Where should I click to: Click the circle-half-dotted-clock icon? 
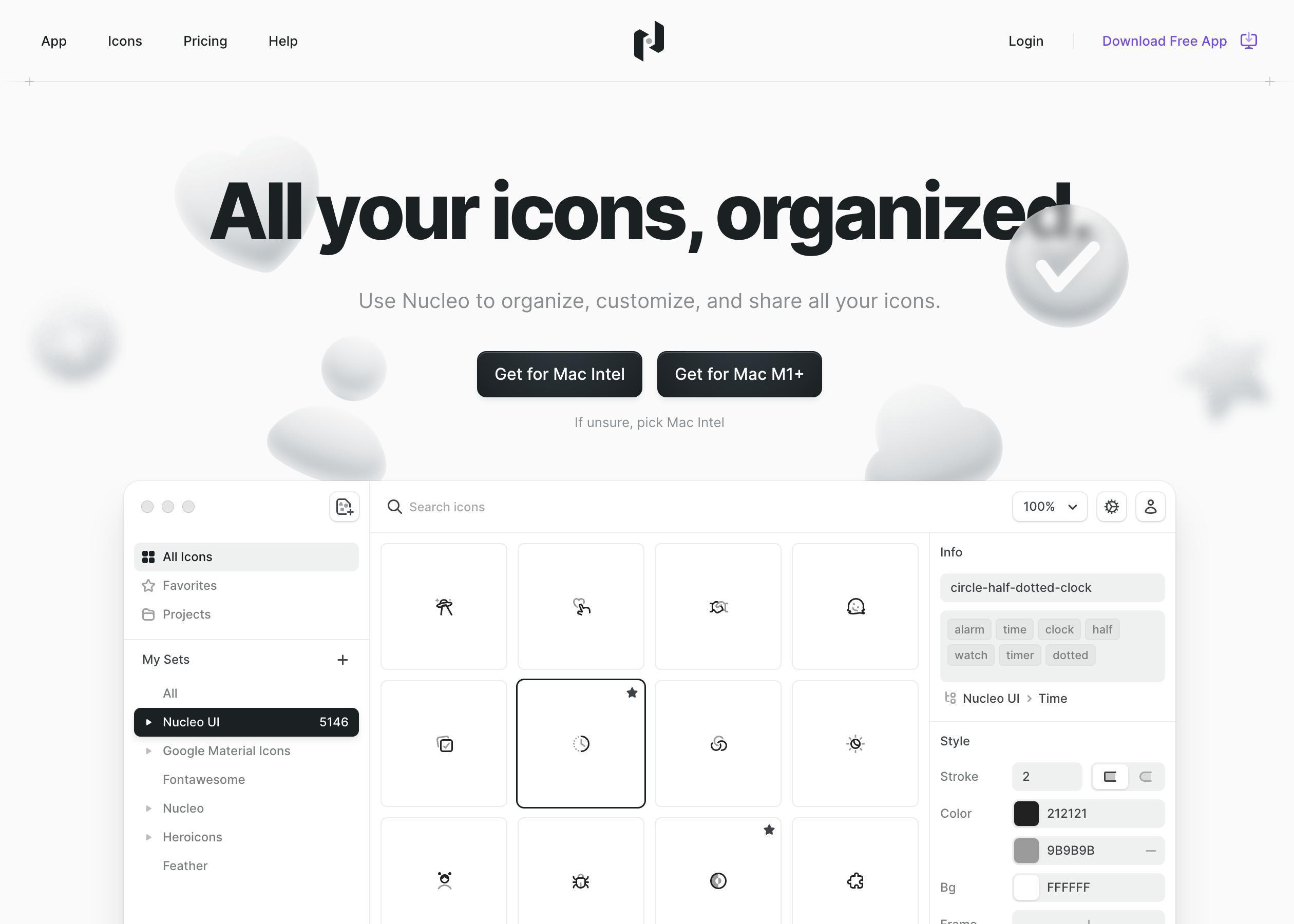pos(580,743)
